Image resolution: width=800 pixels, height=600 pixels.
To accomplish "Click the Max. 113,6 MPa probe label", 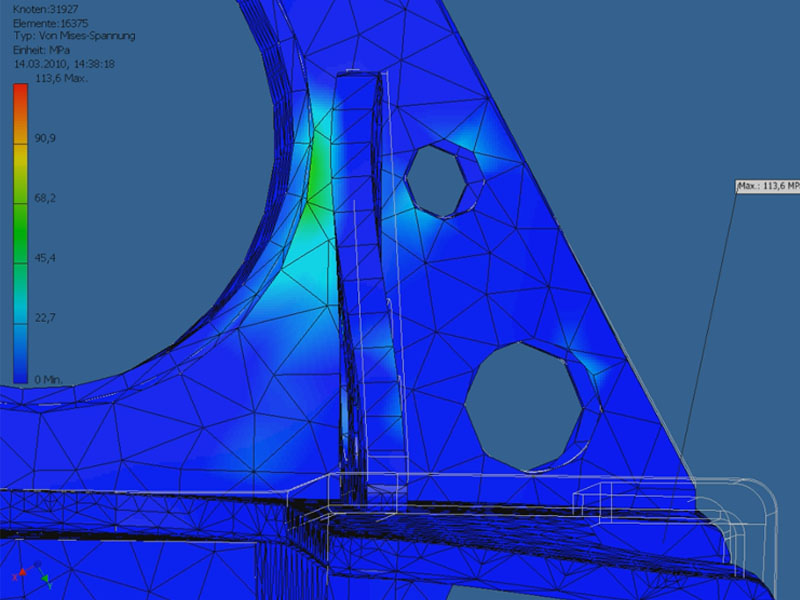I will (767, 186).
